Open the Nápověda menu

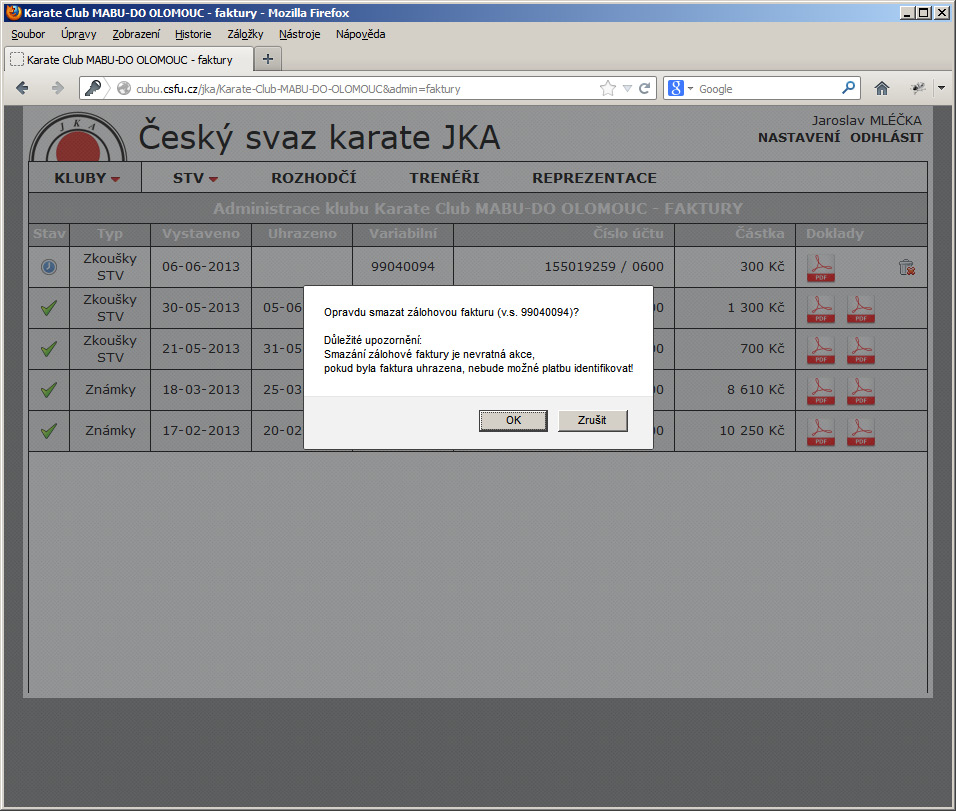tap(360, 34)
